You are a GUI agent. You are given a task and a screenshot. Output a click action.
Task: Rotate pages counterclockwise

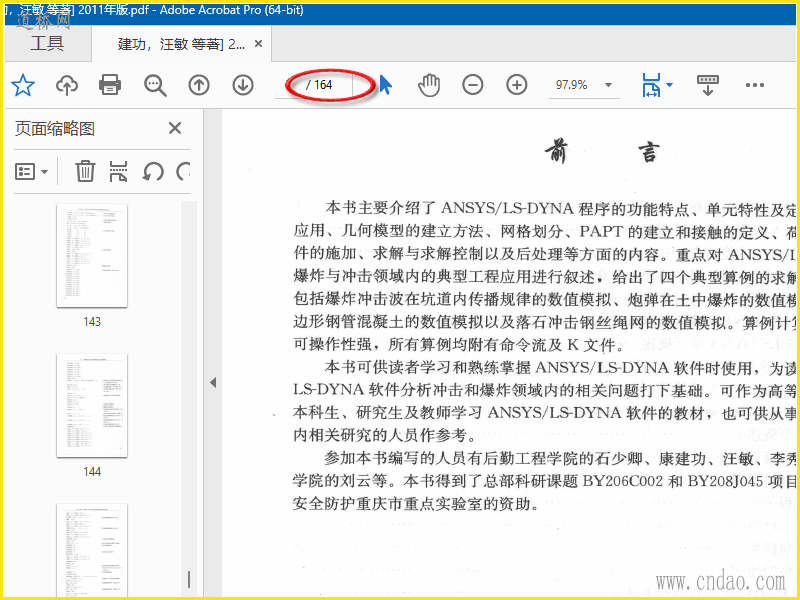pyautogui.click(x=153, y=171)
